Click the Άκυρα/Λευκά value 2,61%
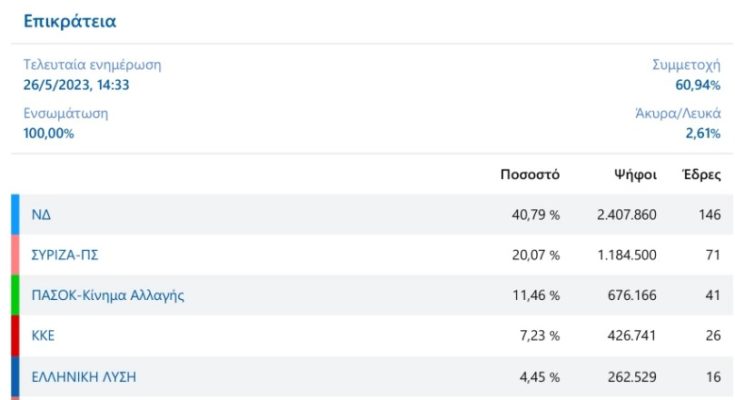The width and height of the screenshot is (735, 400). (x=702, y=133)
